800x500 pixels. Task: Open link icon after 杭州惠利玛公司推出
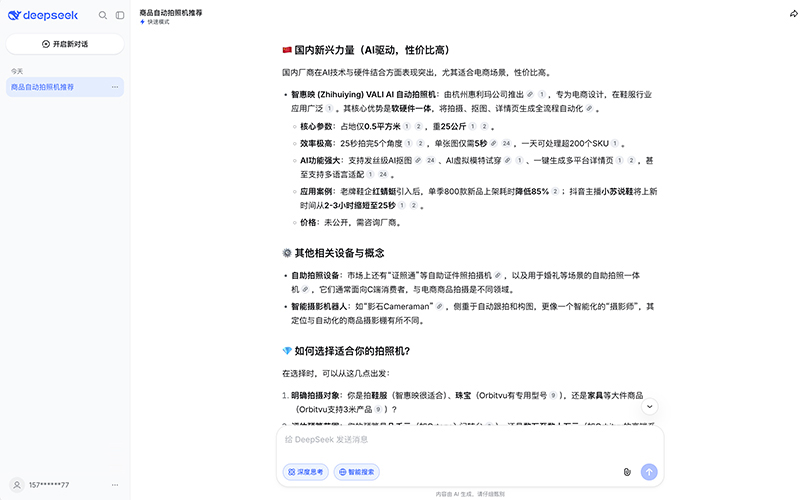click(x=530, y=94)
